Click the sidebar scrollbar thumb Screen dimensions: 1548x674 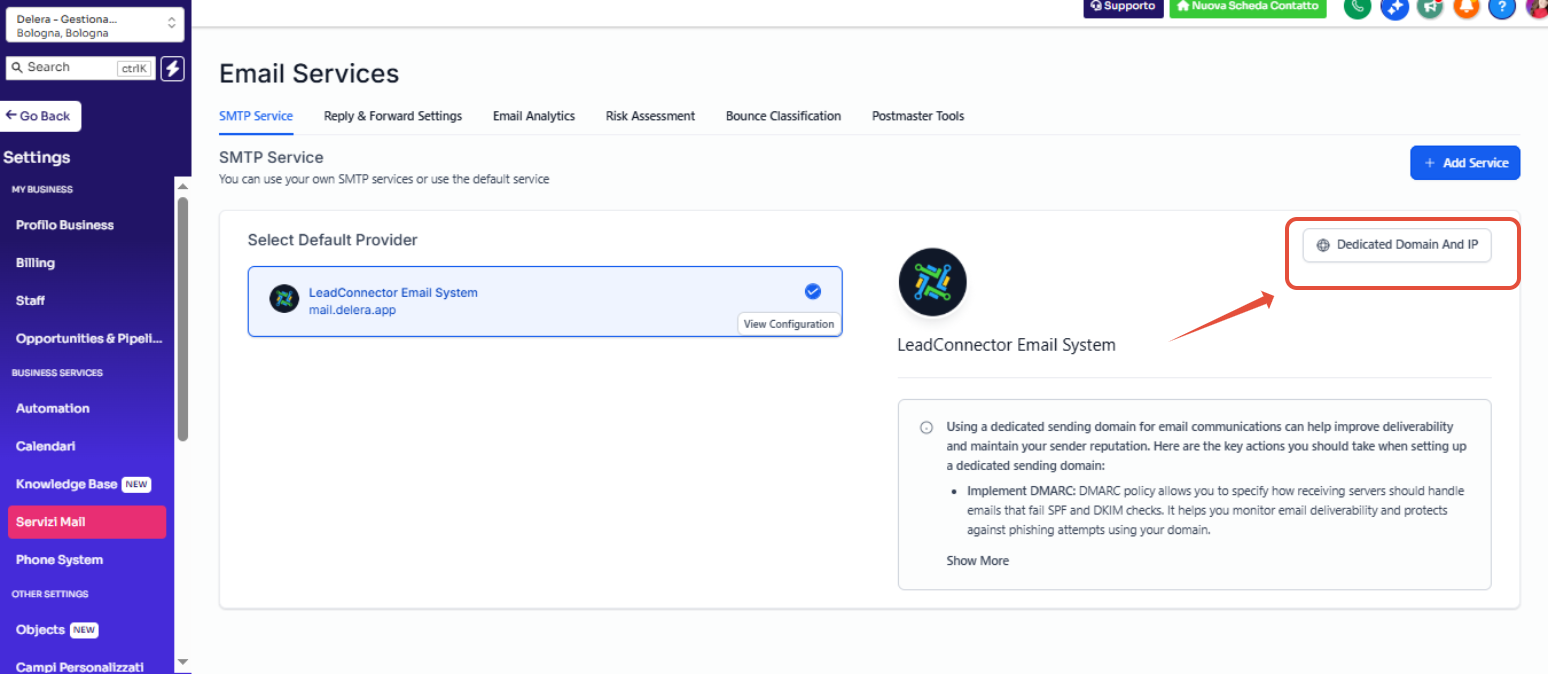pos(182,318)
